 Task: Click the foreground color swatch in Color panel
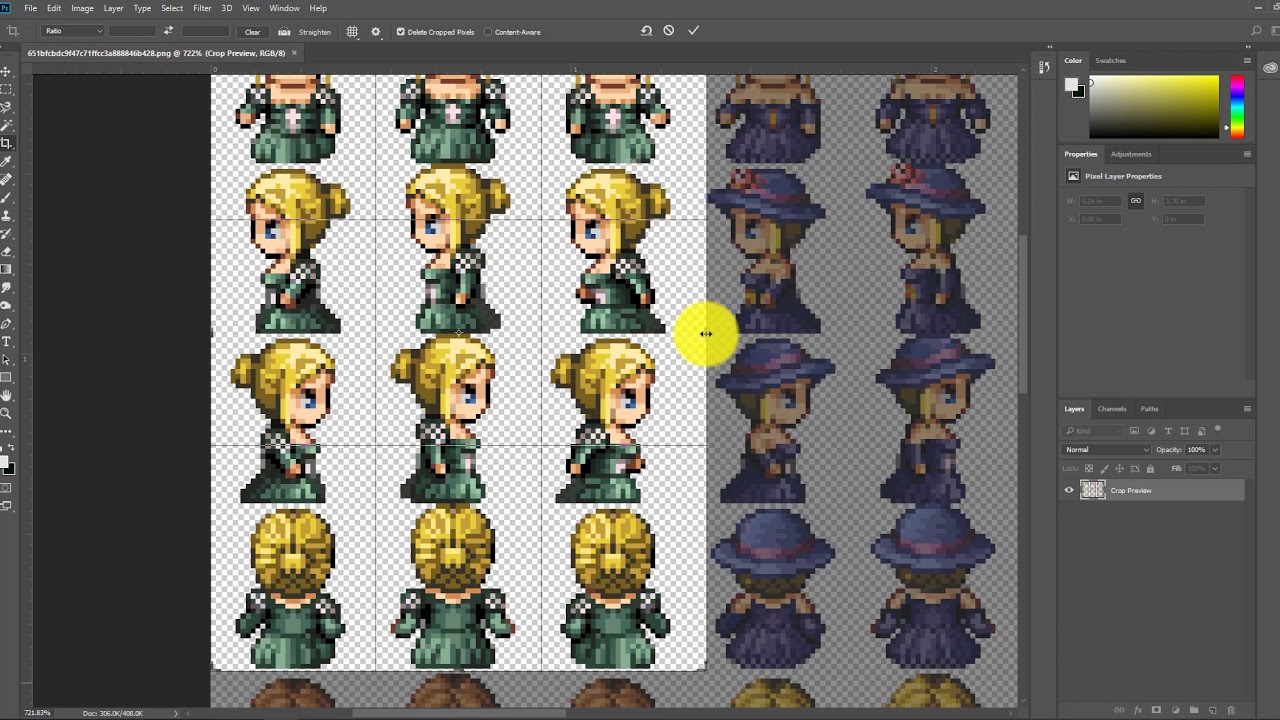[x=1072, y=85]
